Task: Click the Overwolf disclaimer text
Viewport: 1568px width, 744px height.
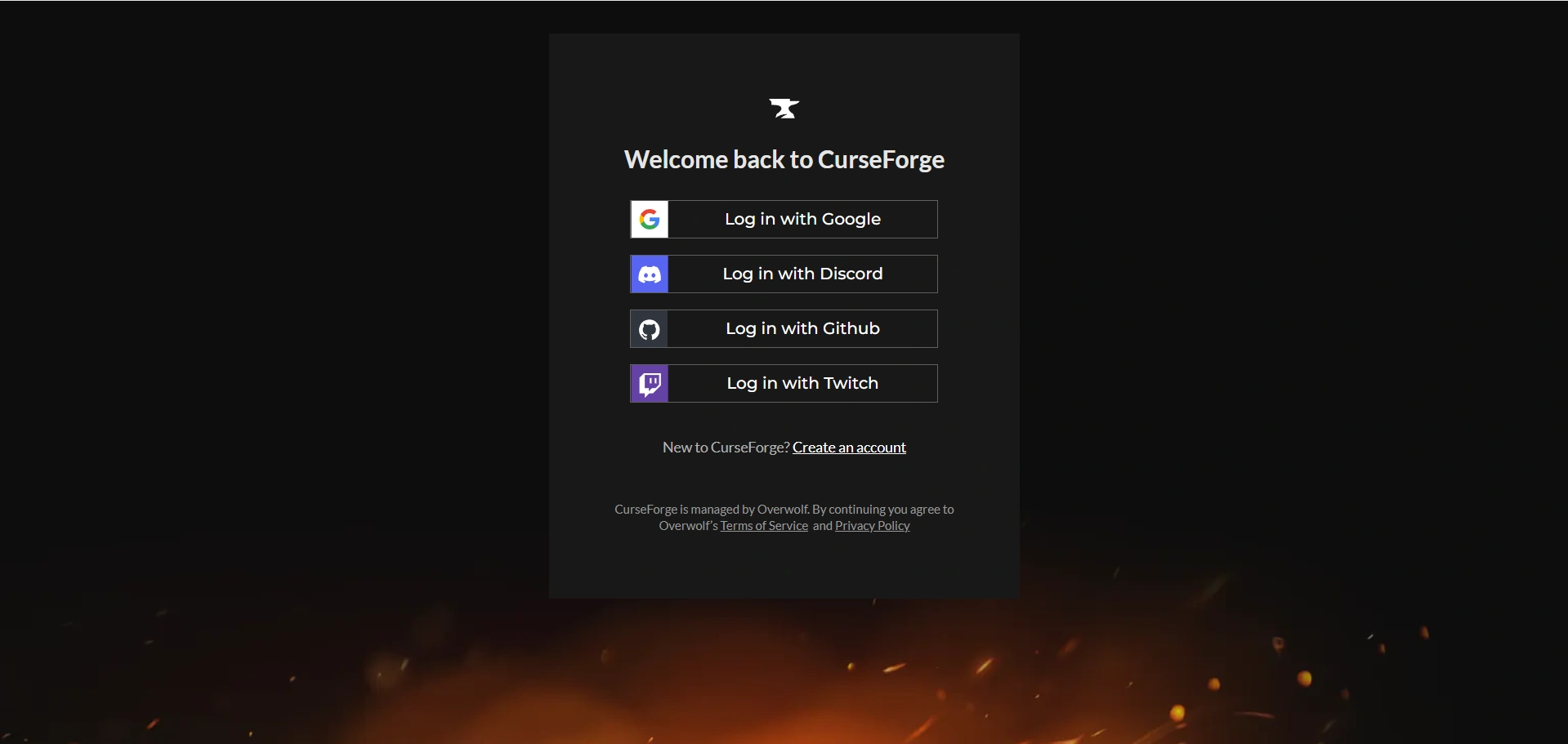Action: click(x=784, y=508)
